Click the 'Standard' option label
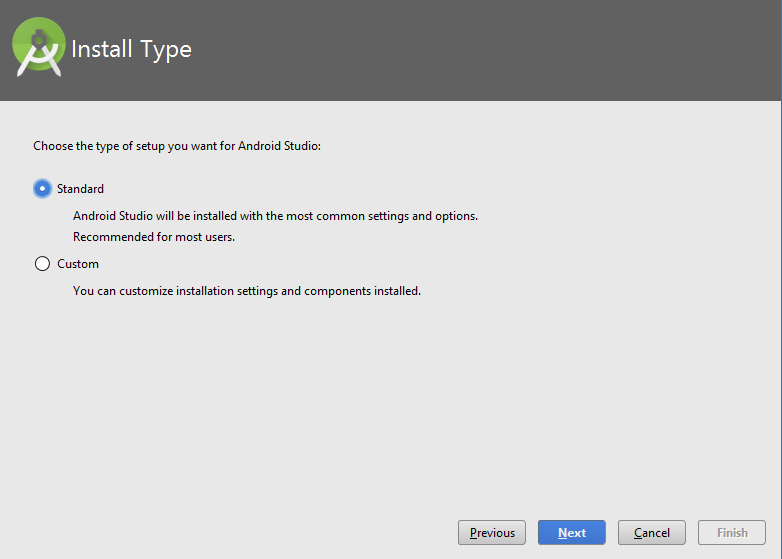782x559 pixels. 80,189
